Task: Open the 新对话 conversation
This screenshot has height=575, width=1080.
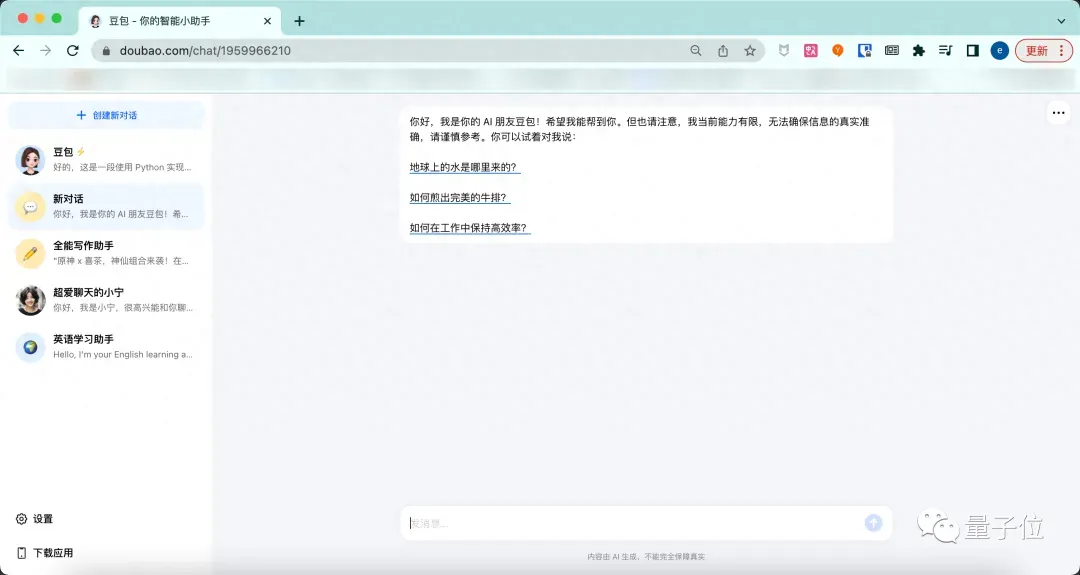Action: coord(106,207)
